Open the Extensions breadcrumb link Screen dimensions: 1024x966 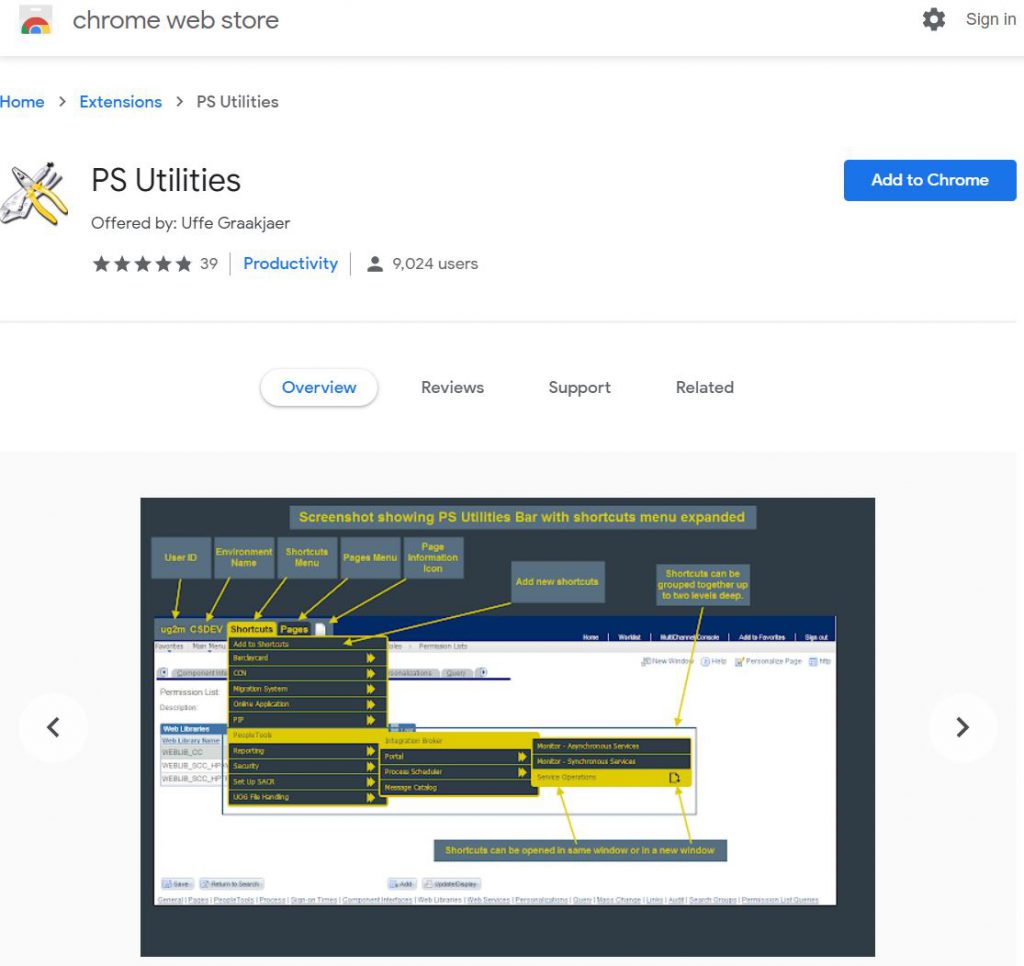click(120, 102)
